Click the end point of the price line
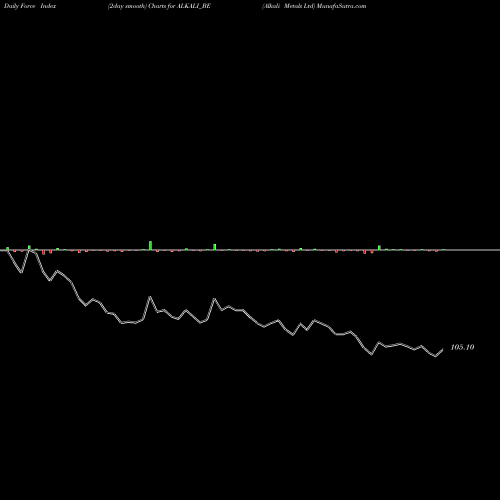Viewport: 500px width, 500px height. pyautogui.click(x=443, y=349)
